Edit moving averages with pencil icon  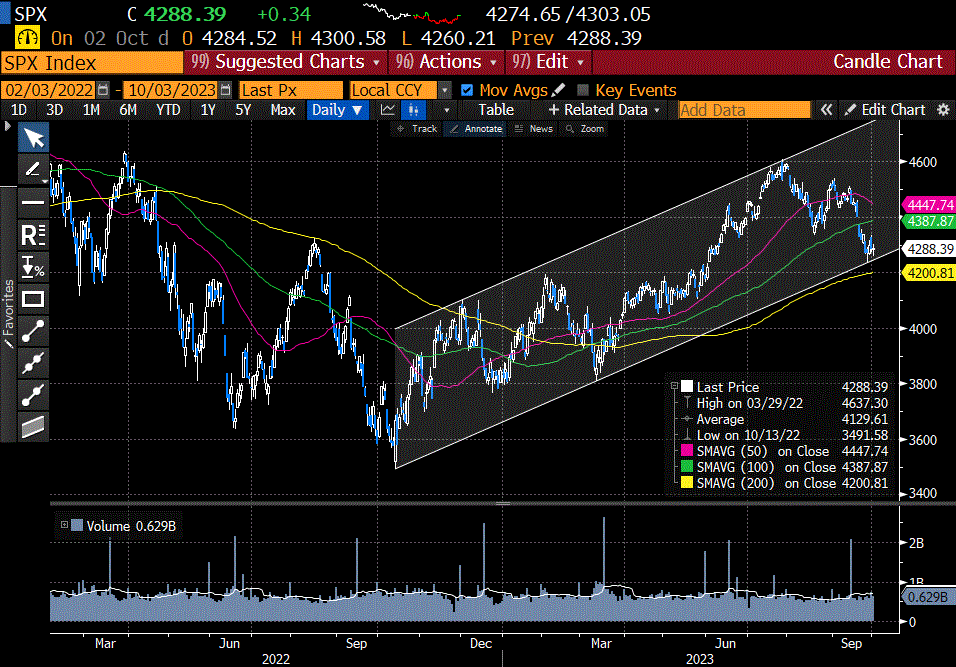[558, 90]
